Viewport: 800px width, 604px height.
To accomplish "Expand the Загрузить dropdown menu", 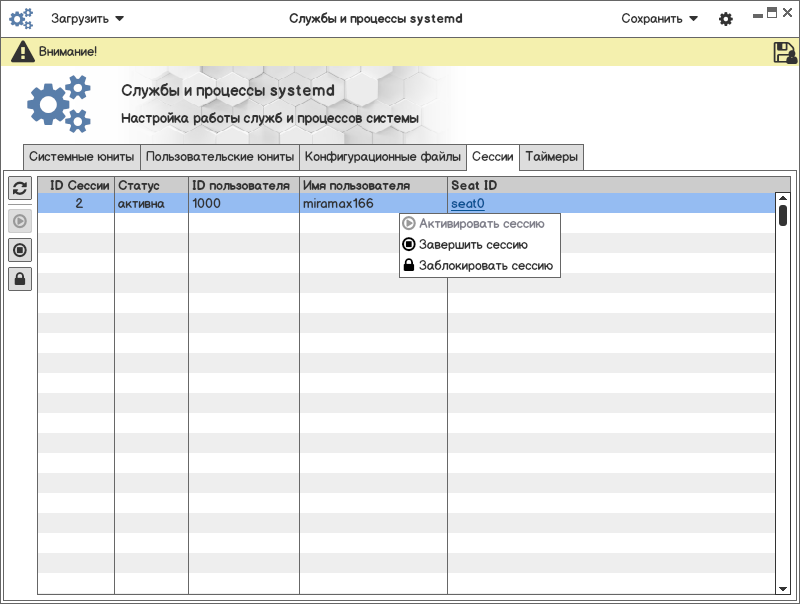I will tap(88, 19).
